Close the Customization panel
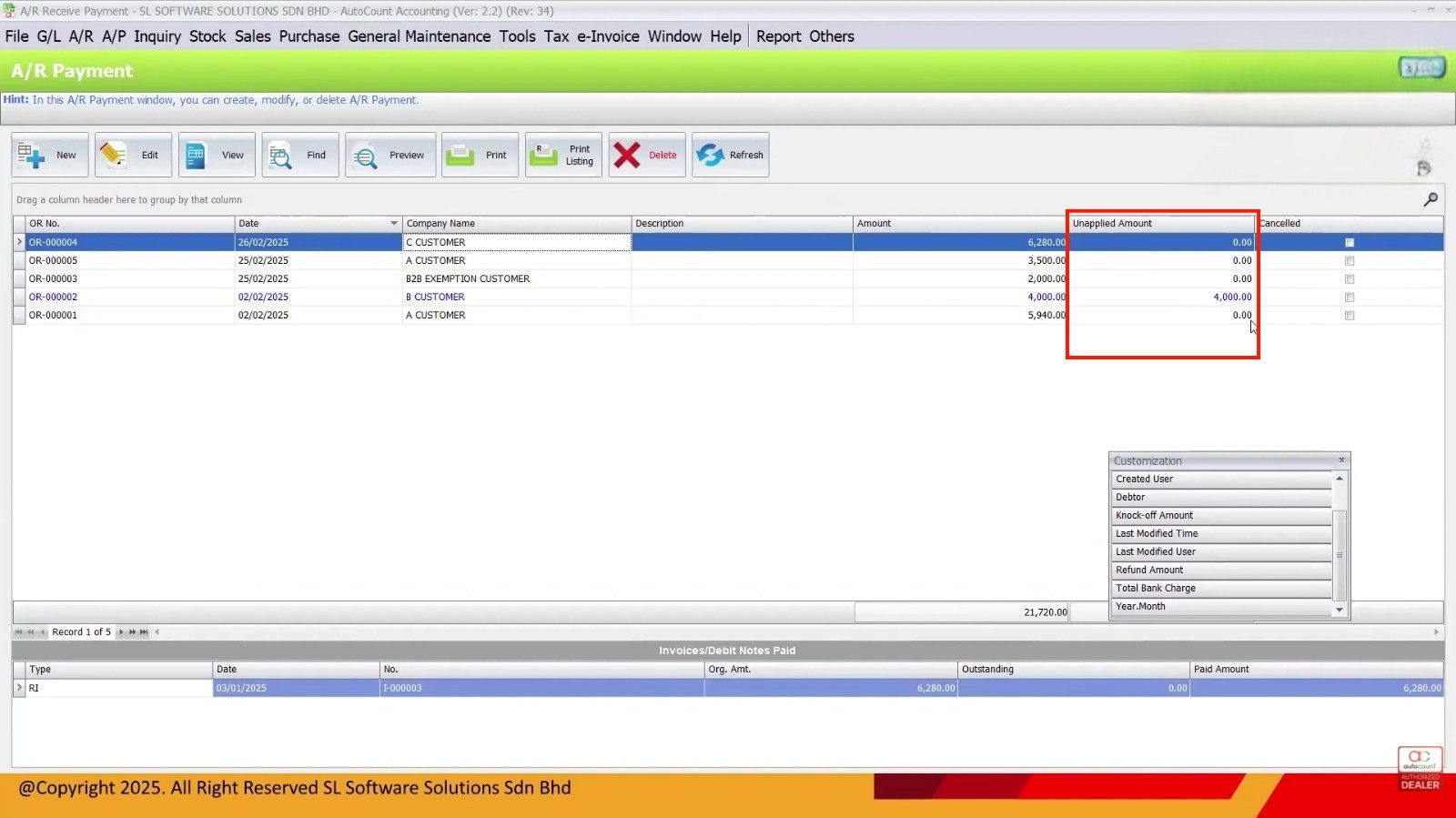The image size is (1456, 818). click(1341, 460)
